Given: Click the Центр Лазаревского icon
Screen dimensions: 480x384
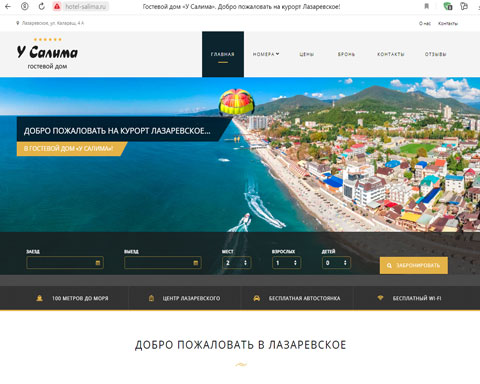Looking at the screenshot, I should [151, 298].
